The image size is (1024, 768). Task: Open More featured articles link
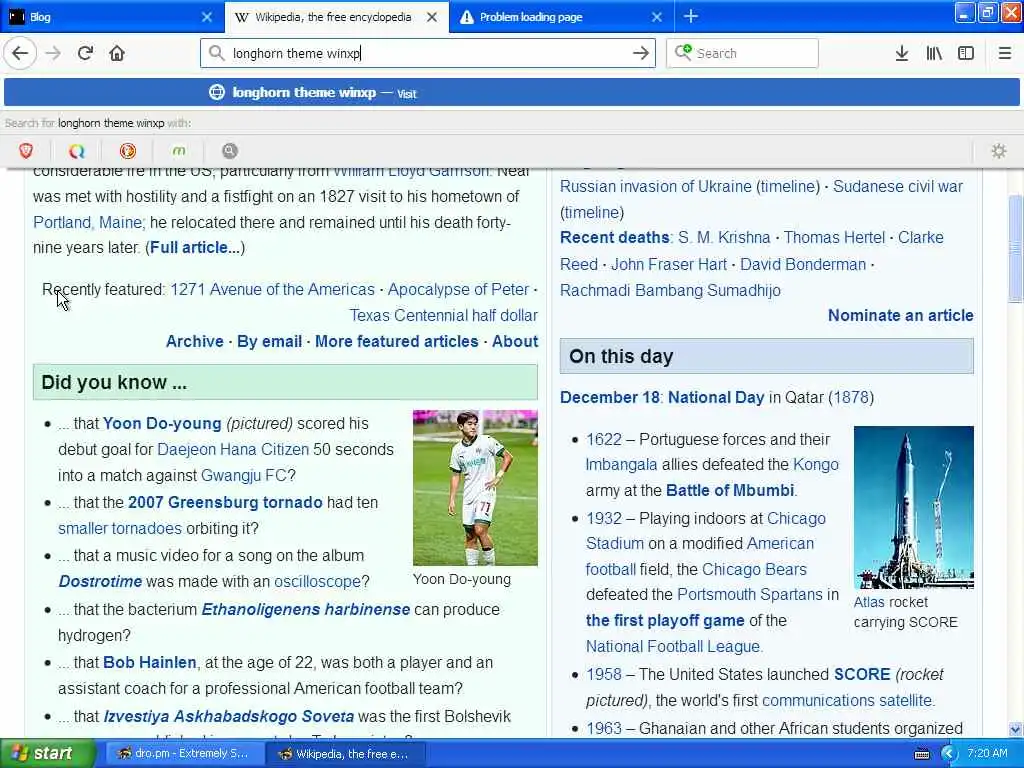tap(396, 342)
